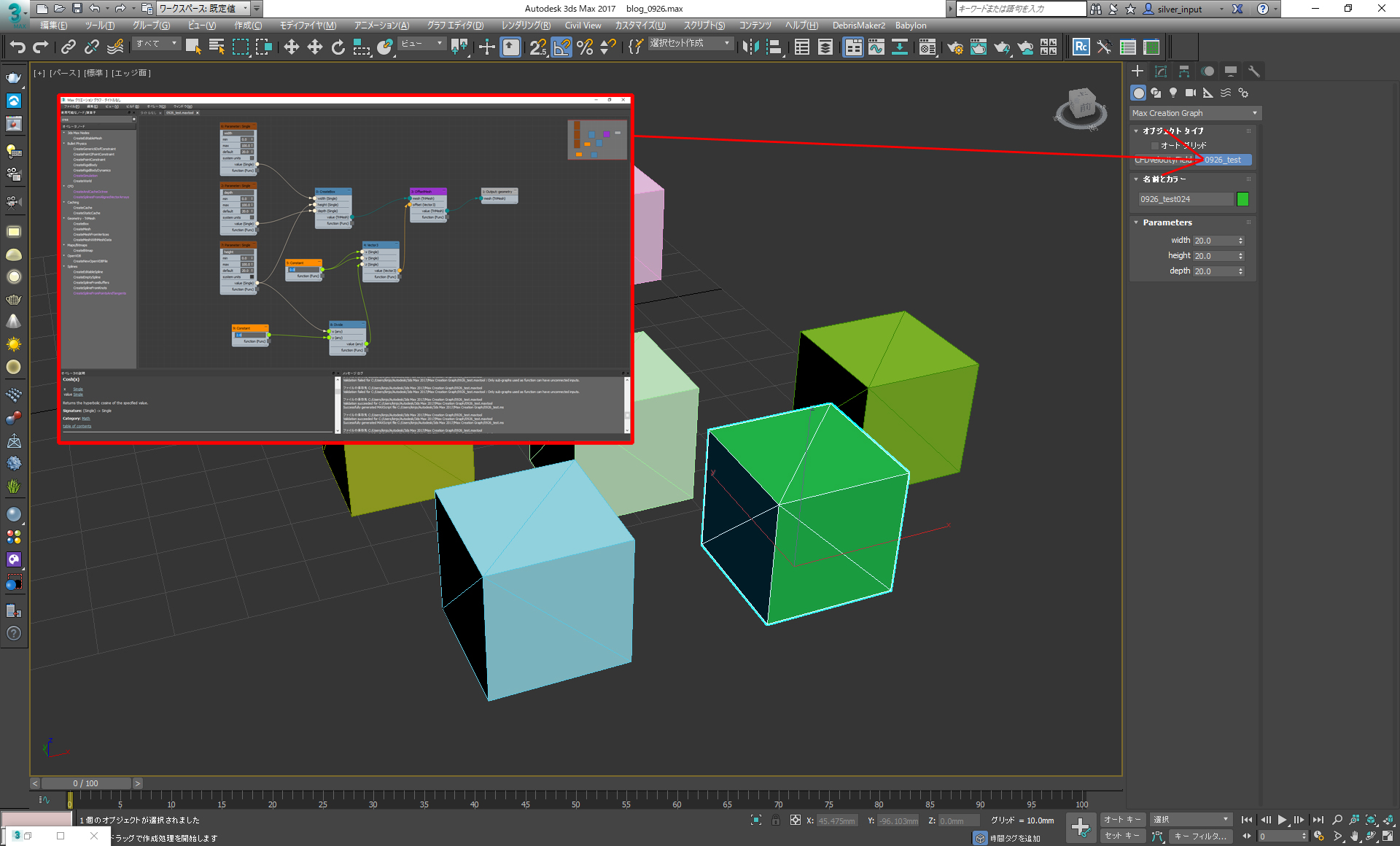Click the Play animation button
Viewport: 1400px width, 846px height.
tap(1282, 820)
